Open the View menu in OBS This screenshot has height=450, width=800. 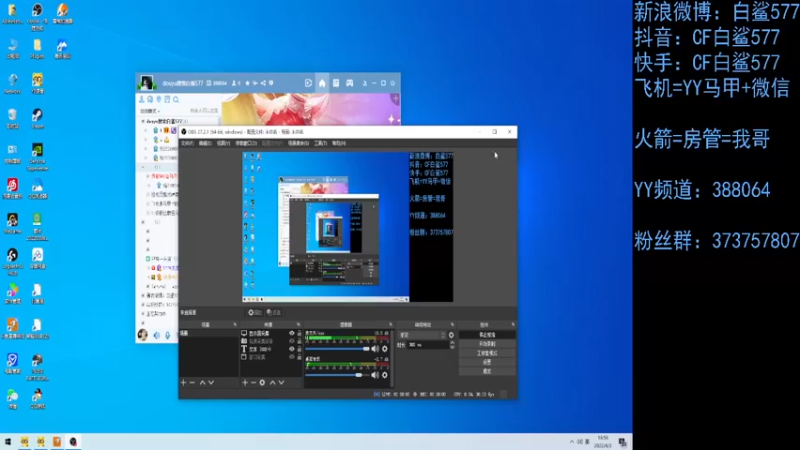tap(223, 143)
